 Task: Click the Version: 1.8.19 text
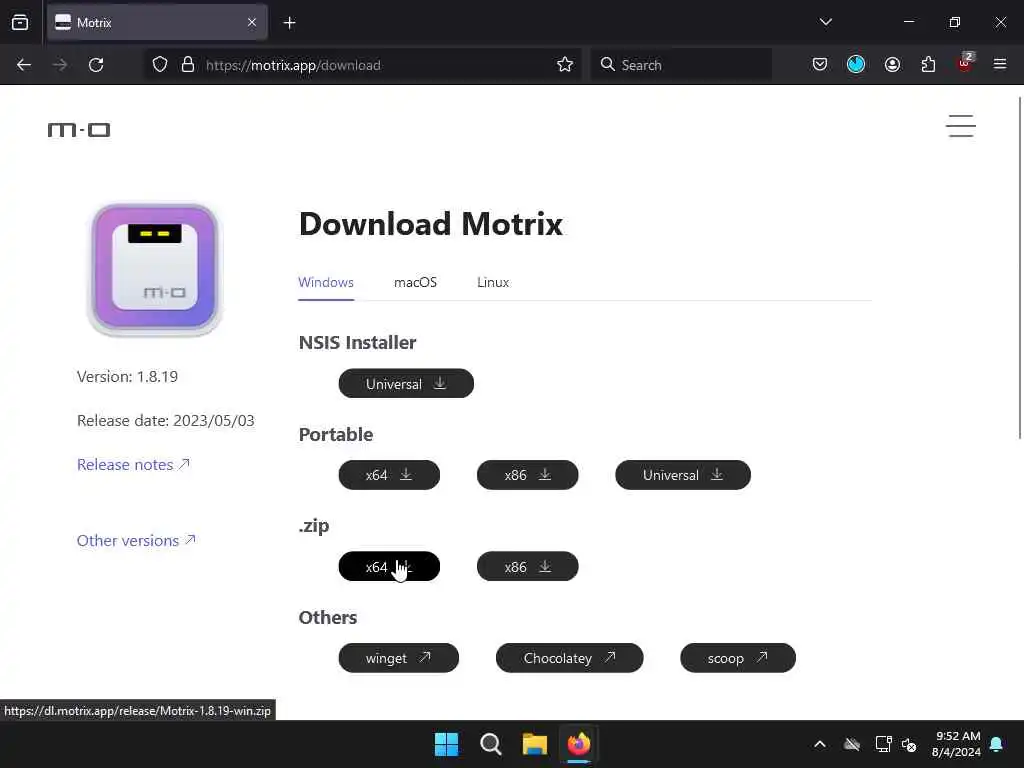click(x=127, y=377)
